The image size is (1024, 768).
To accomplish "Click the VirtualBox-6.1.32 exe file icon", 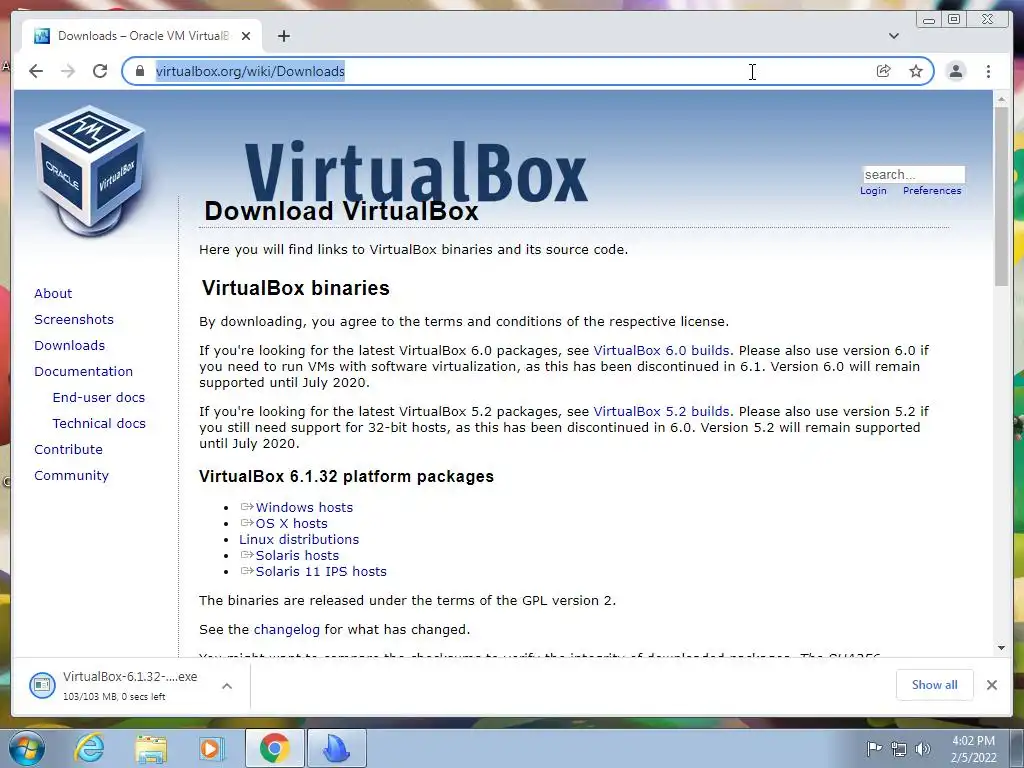I will coord(42,685).
